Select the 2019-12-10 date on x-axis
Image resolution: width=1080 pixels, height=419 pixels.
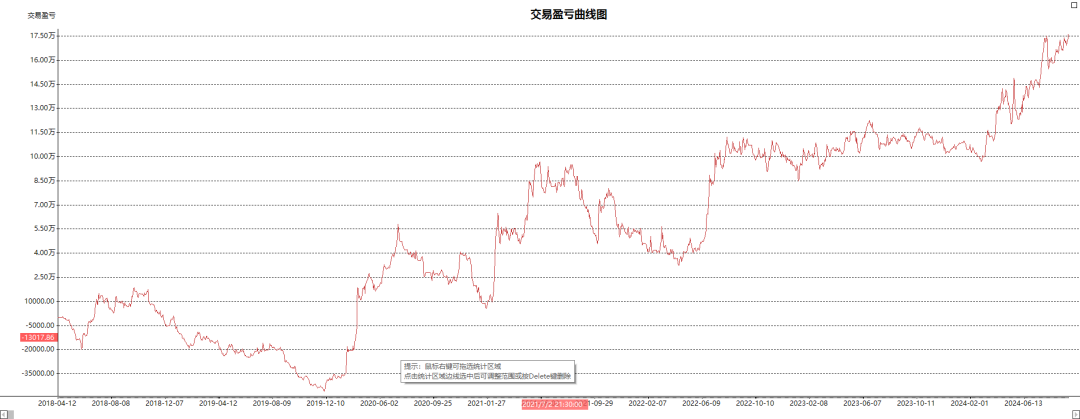(x=325, y=403)
